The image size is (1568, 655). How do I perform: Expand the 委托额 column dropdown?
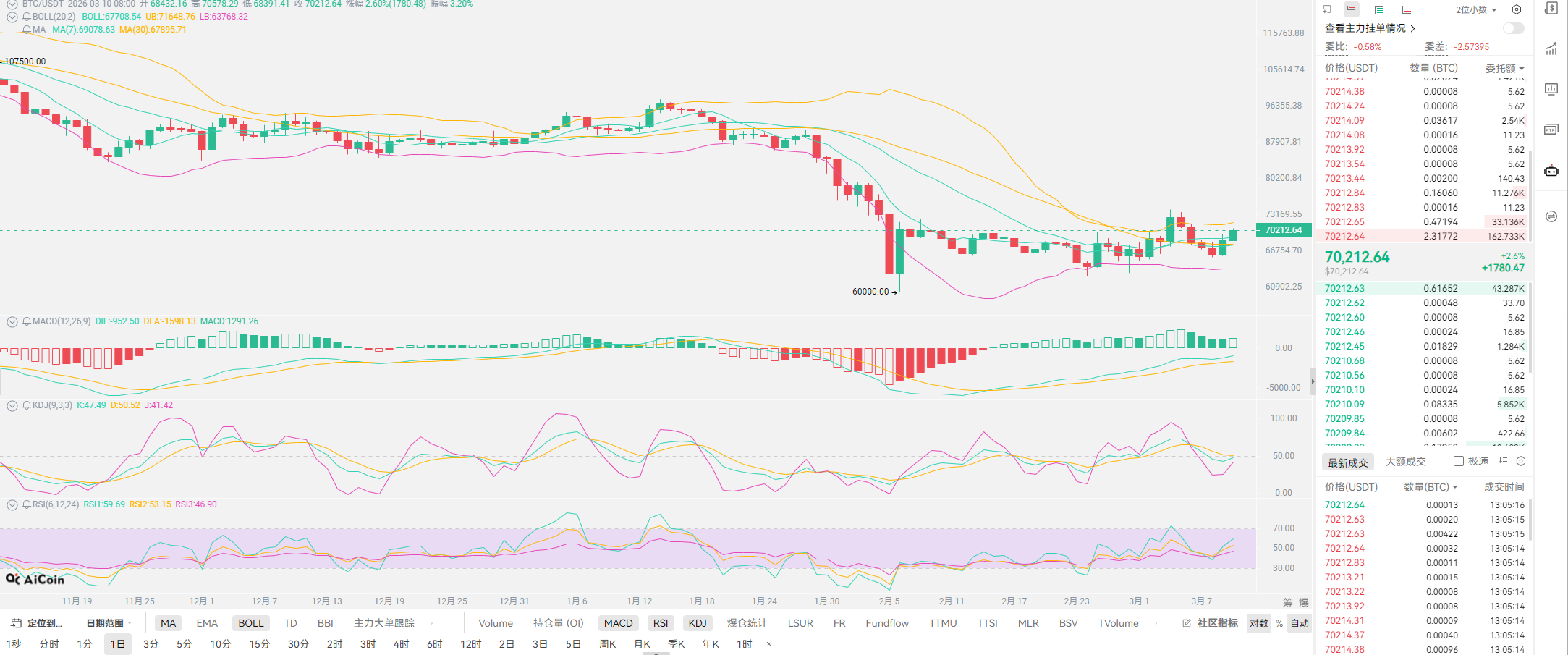point(1504,68)
